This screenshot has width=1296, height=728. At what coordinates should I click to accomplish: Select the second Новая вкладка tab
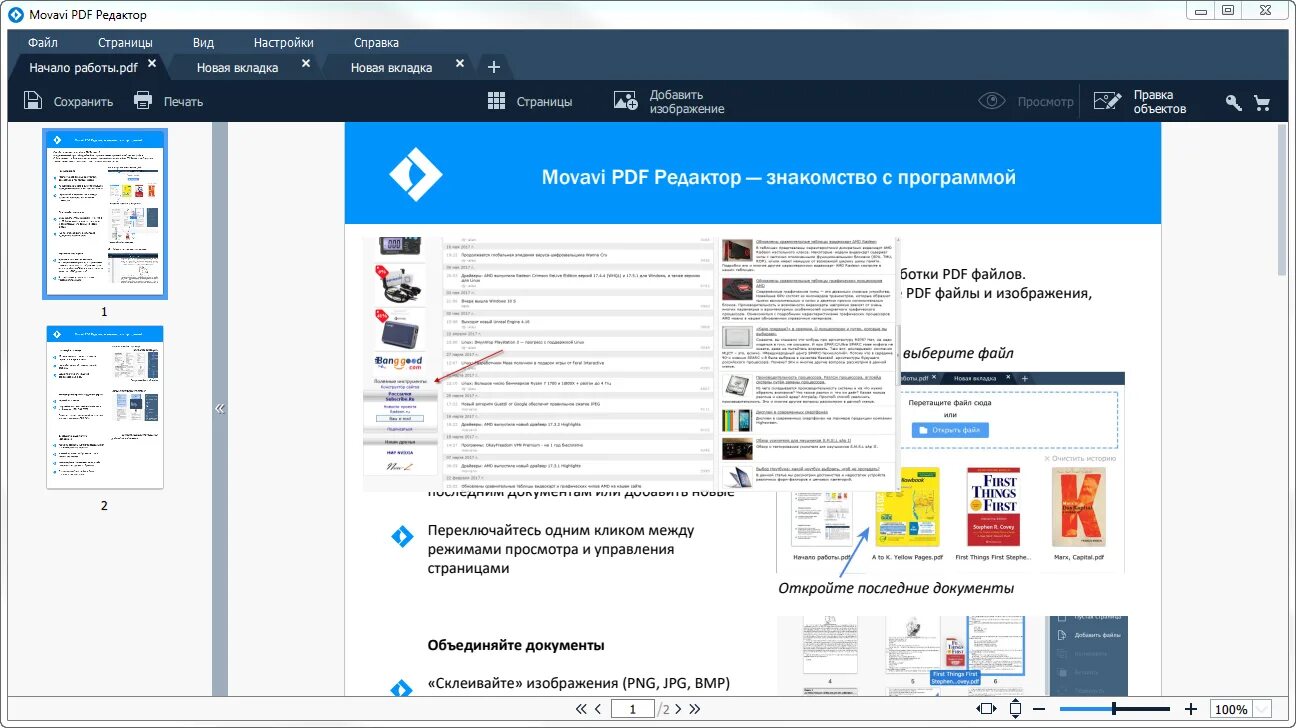(391, 68)
